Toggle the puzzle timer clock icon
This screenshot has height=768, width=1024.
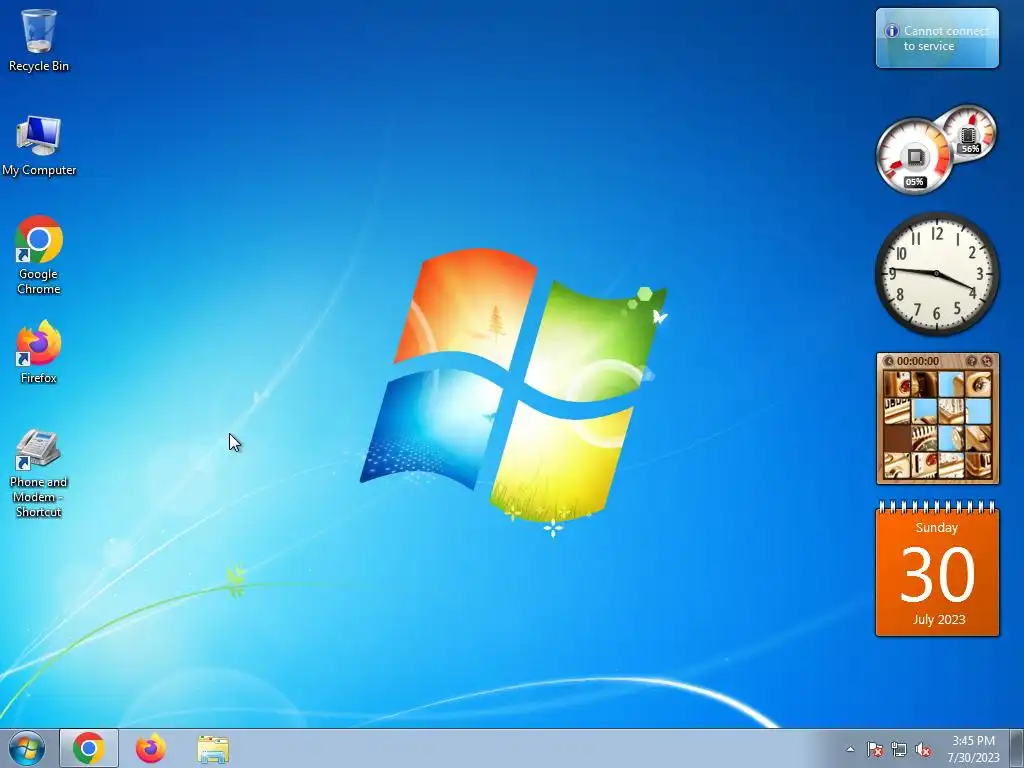click(x=888, y=361)
